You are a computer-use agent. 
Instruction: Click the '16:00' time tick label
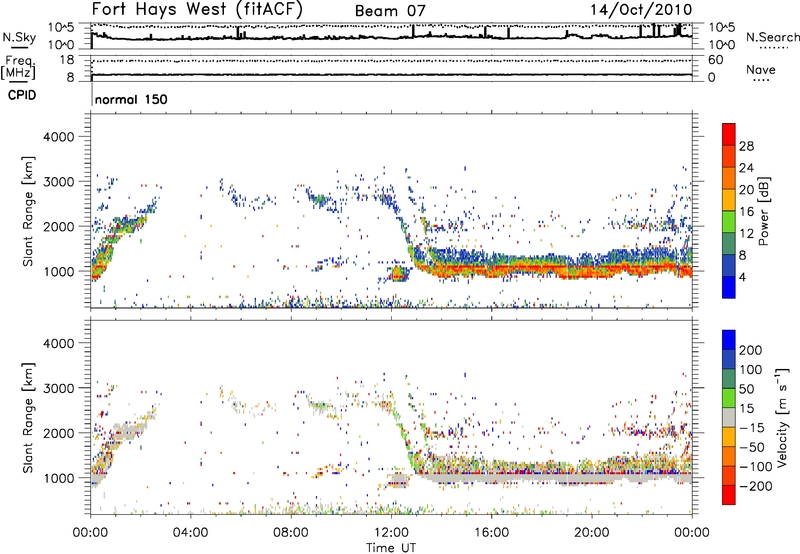coord(491,533)
